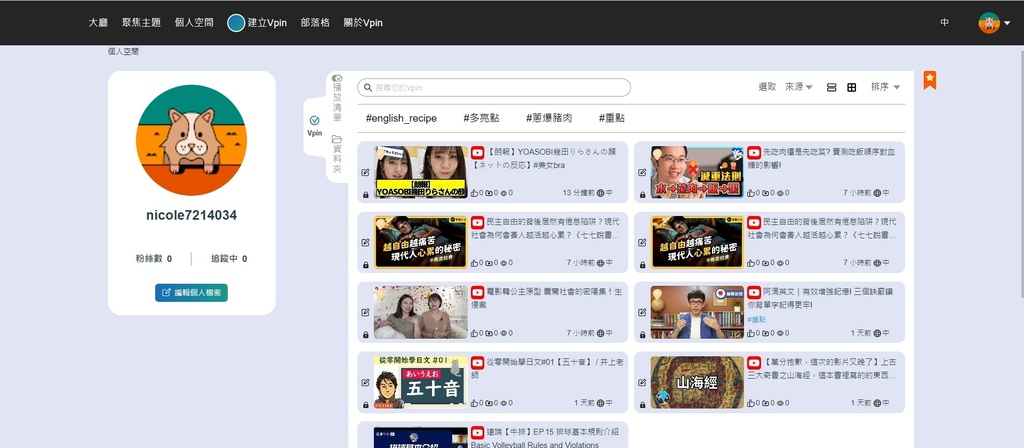Open 個人空間 navigation item
This screenshot has width=1024, height=448.
pyautogui.click(x=194, y=23)
